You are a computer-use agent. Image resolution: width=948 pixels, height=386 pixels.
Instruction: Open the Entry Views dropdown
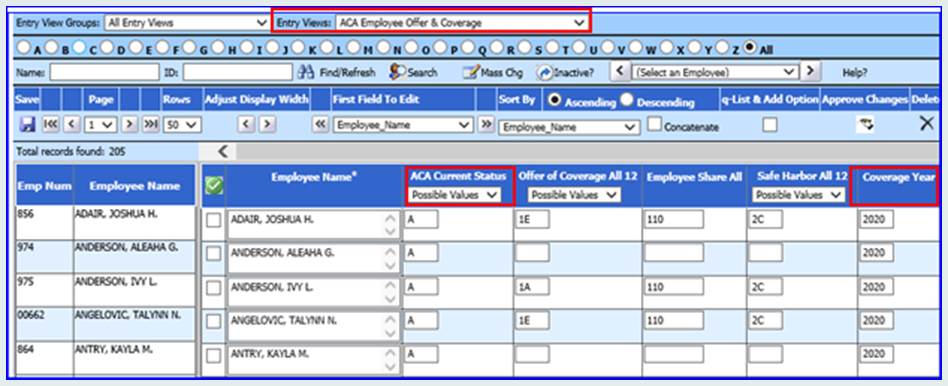pyautogui.click(x=462, y=23)
